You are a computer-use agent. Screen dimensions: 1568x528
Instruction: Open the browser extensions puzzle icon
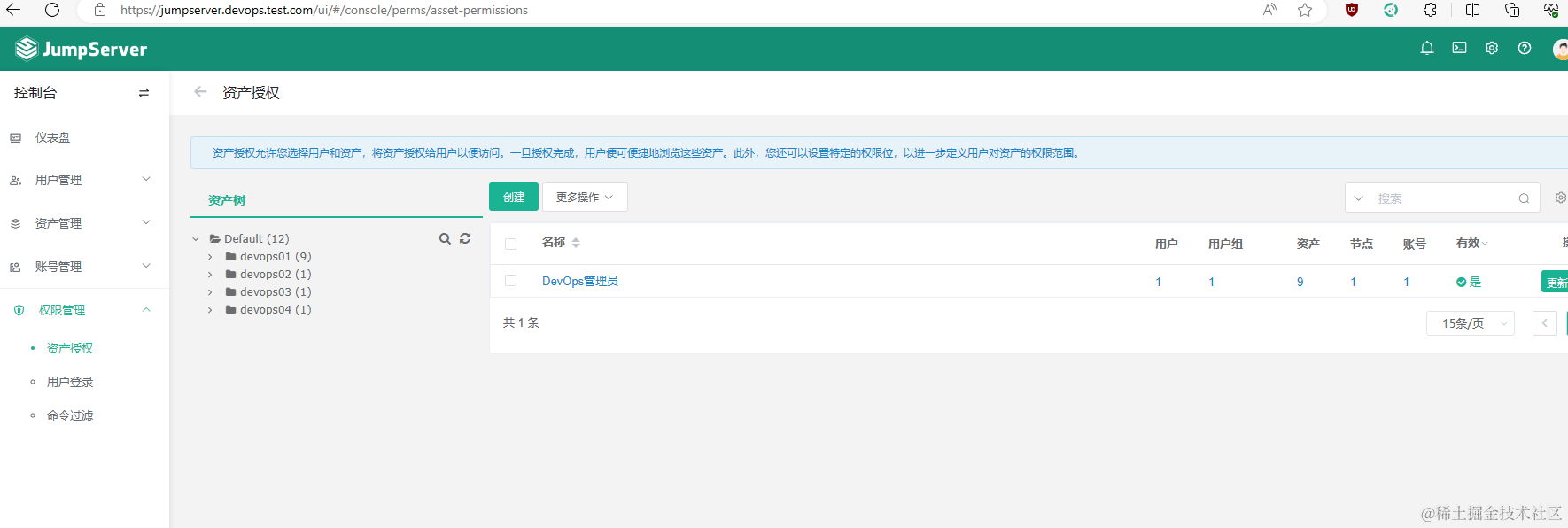click(x=1430, y=10)
